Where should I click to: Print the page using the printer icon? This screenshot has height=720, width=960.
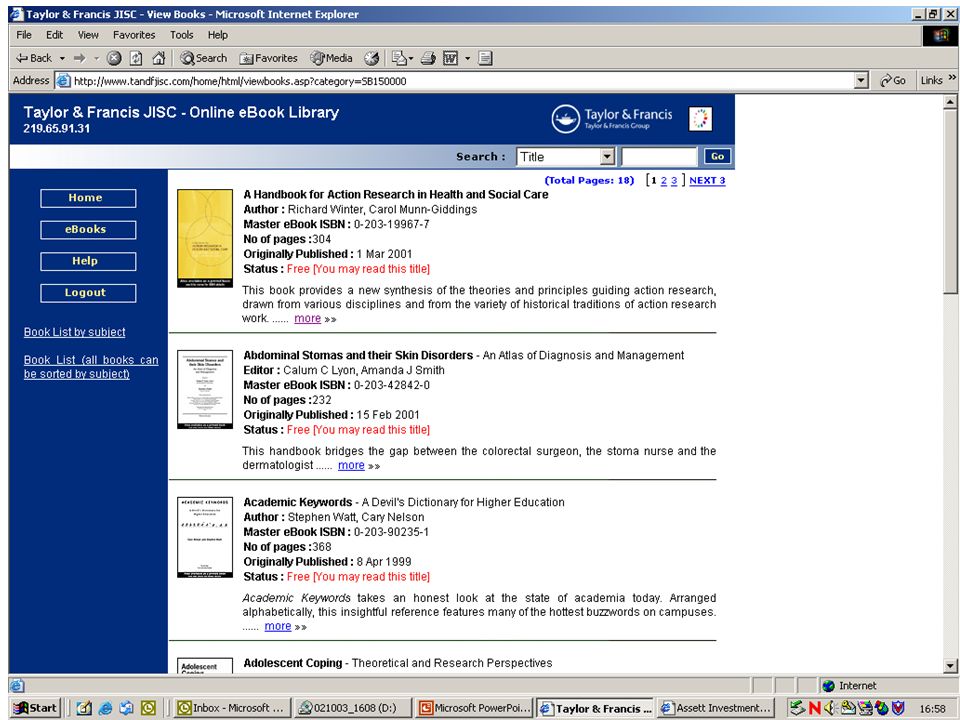point(428,58)
